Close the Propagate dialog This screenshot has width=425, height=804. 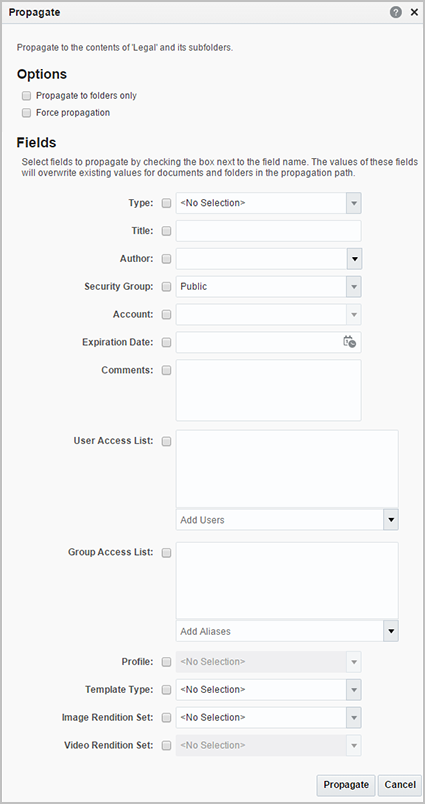click(414, 12)
